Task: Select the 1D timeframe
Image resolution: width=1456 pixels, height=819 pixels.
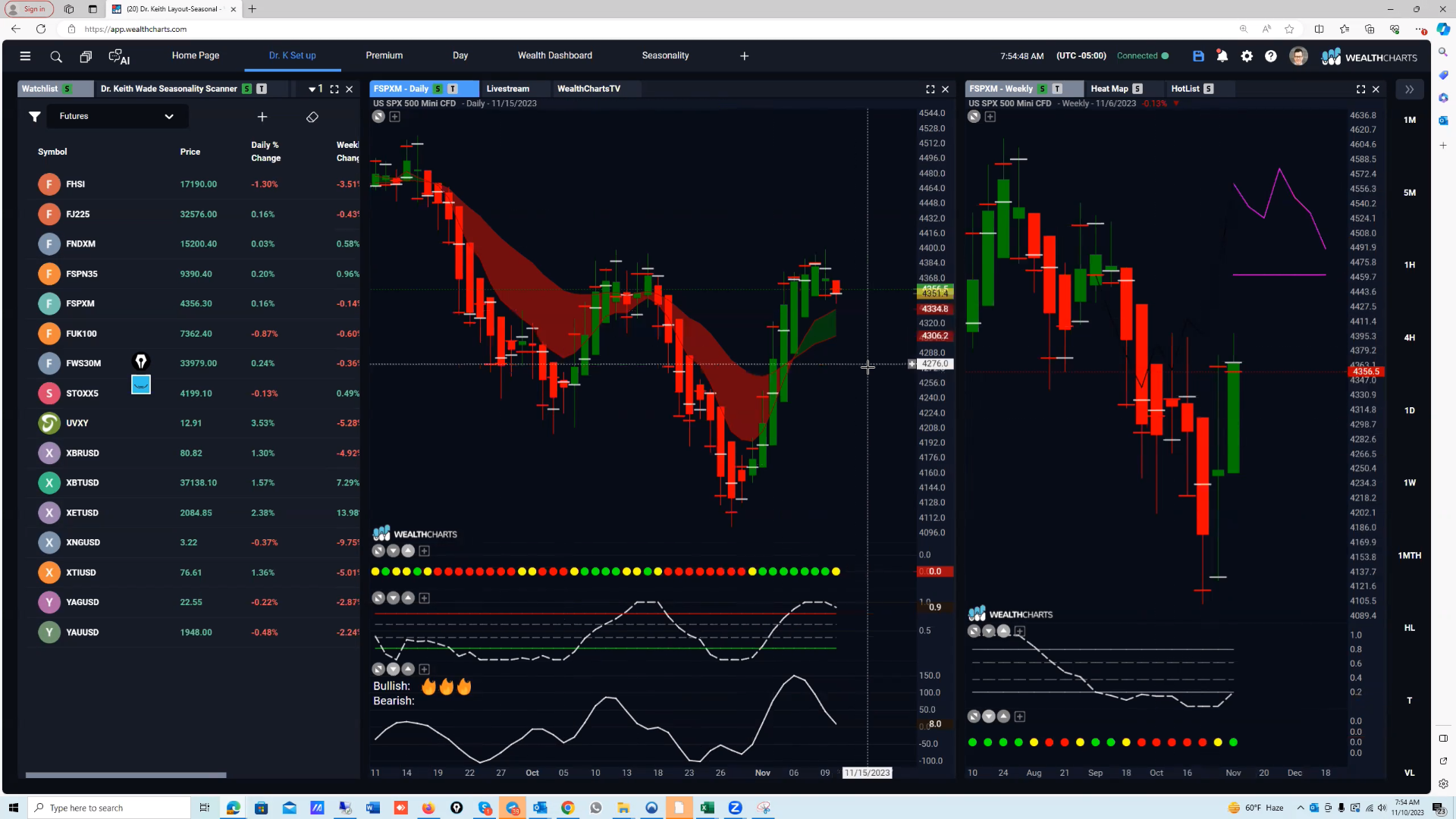Action: (x=1409, y=410)
